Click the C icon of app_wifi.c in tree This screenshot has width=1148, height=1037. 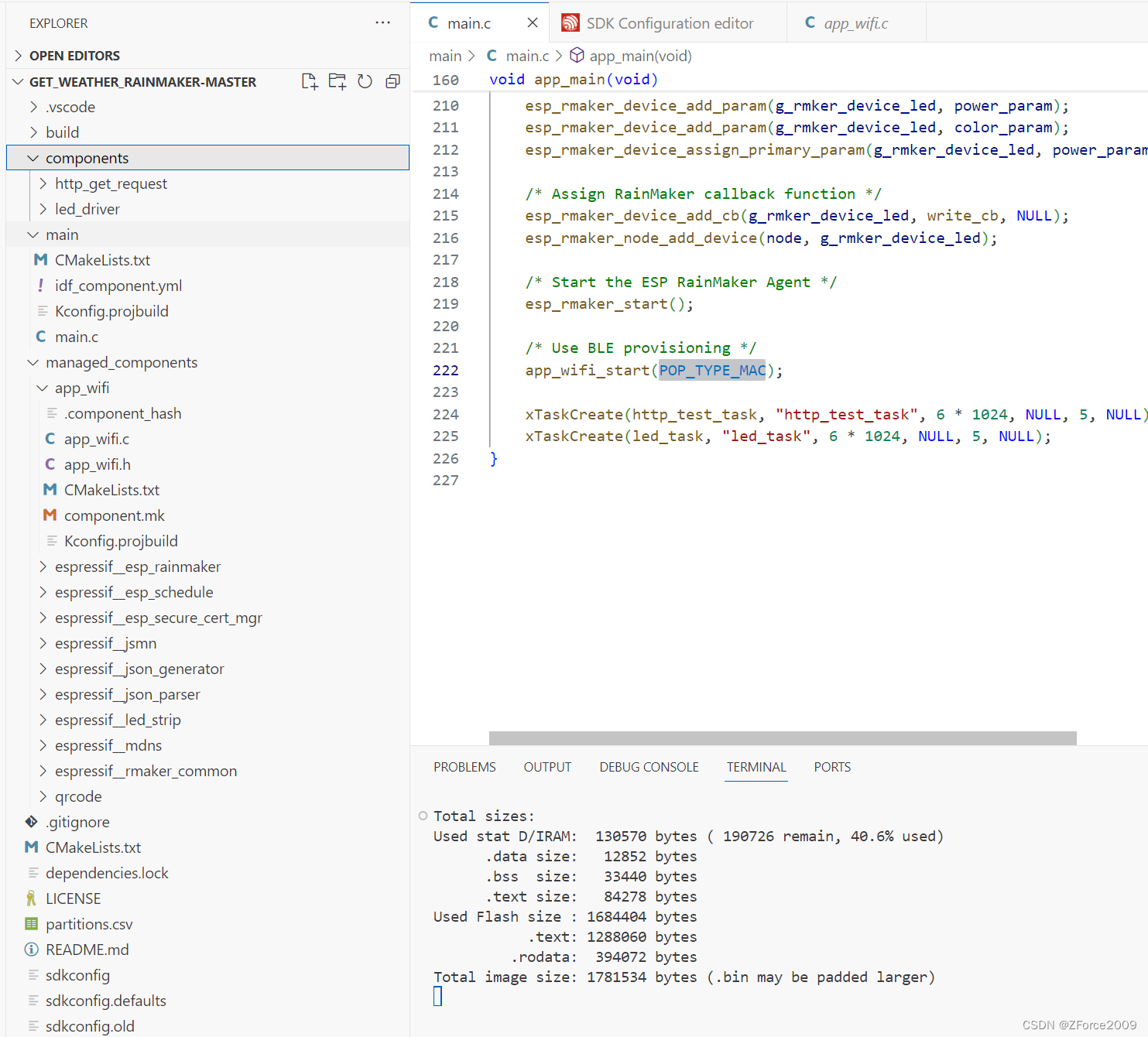pos(50,439)
